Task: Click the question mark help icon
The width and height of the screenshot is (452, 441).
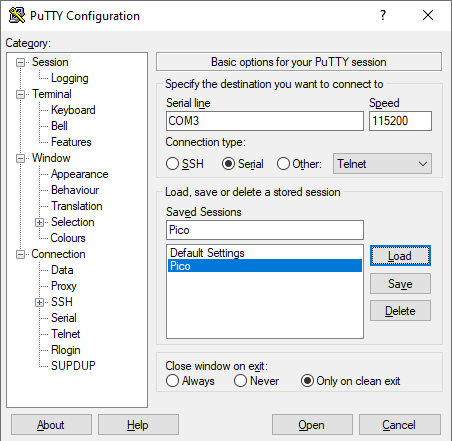Action: pos(383,15)
